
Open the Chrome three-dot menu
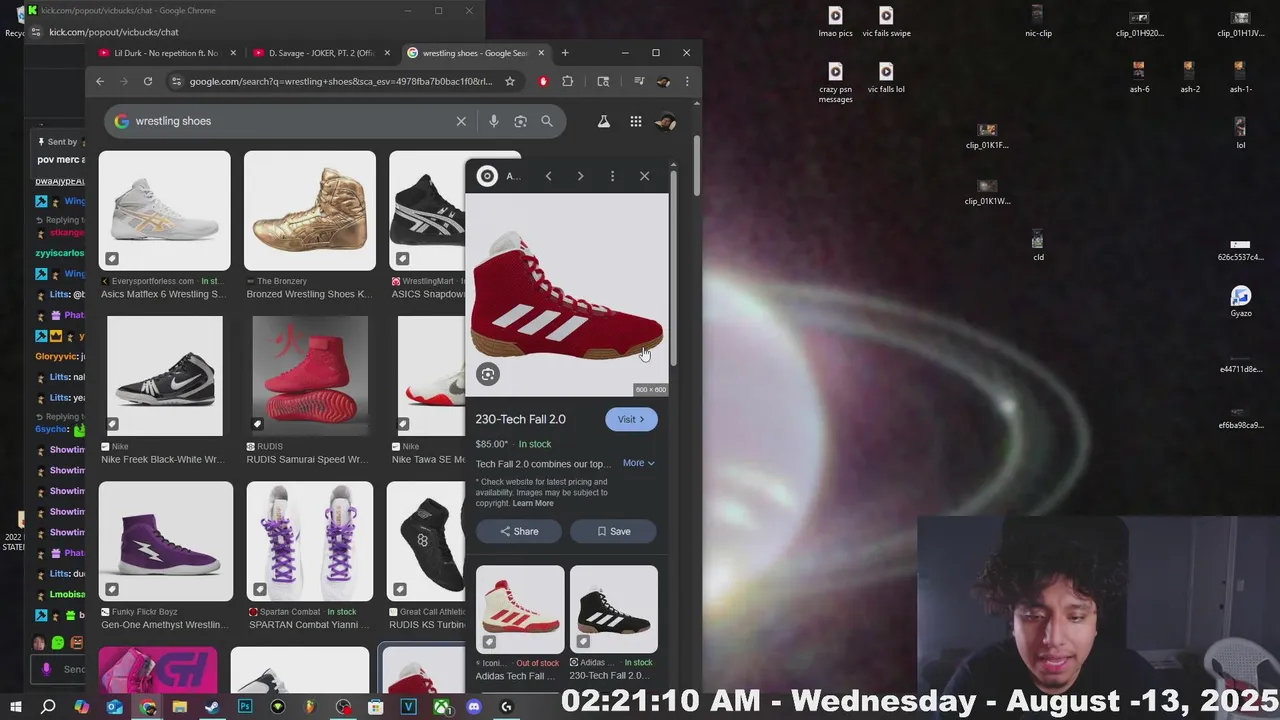click(687, 81)
